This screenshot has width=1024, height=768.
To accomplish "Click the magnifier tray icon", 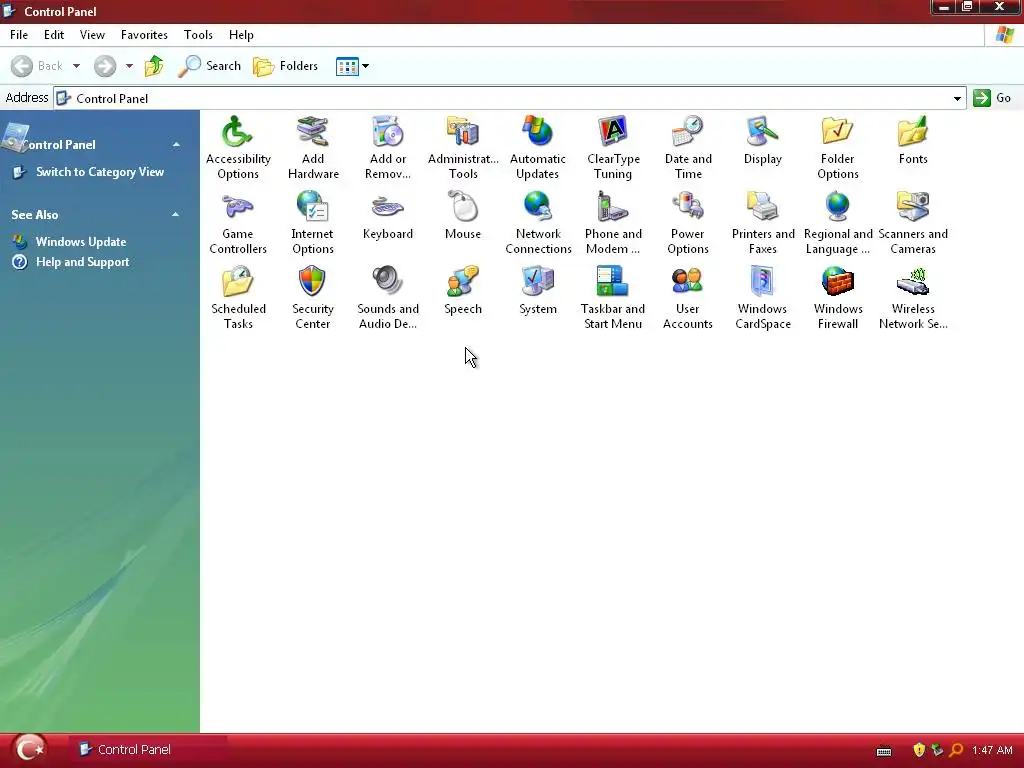I will (x=956, y=750).
